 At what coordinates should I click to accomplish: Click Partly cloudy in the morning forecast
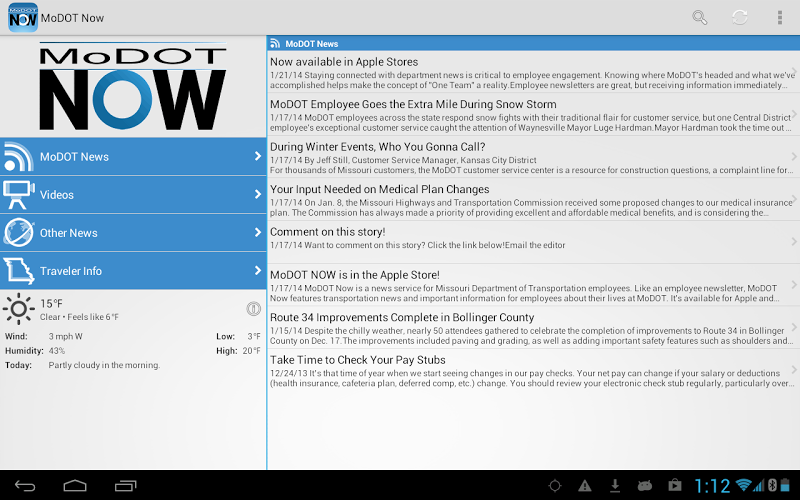104,365
